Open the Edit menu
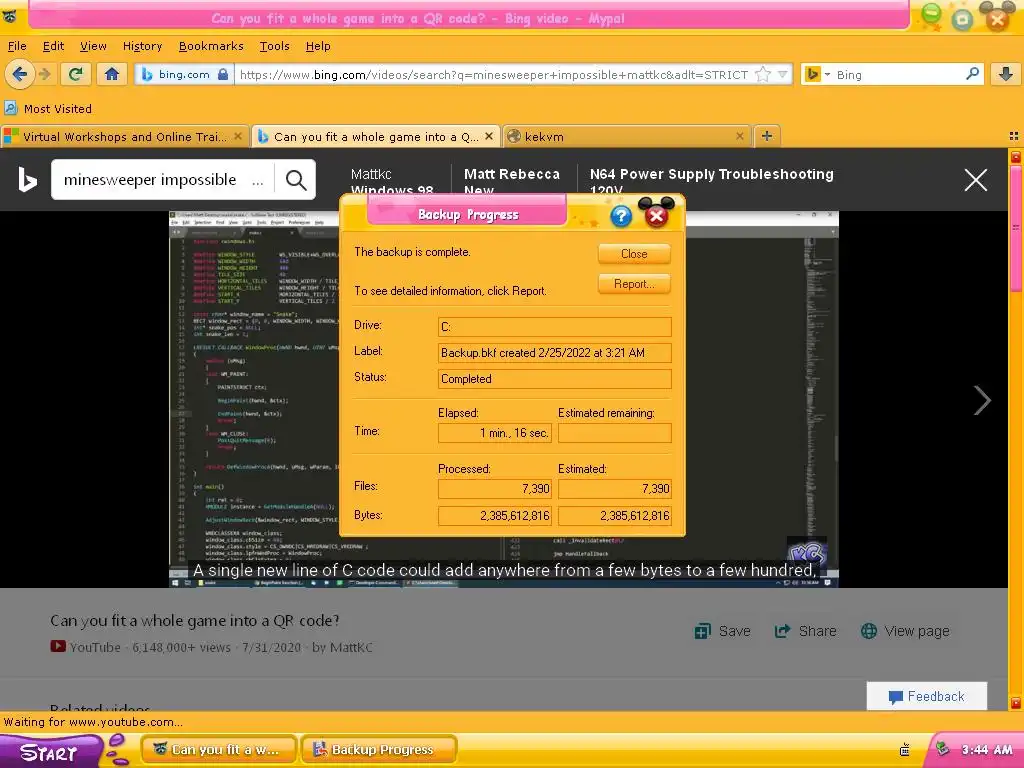 (x=54, y=46)
